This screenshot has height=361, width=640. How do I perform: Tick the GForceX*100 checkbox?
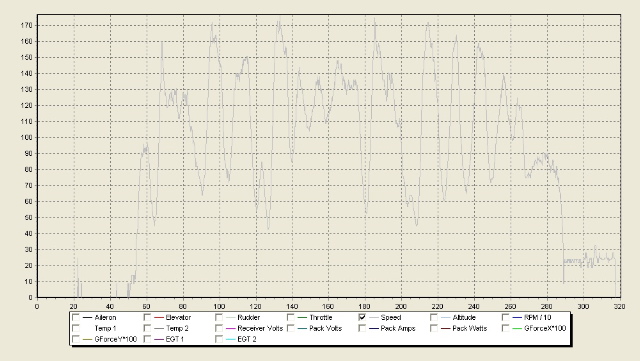pyautogui.click(x=505, y=328)
